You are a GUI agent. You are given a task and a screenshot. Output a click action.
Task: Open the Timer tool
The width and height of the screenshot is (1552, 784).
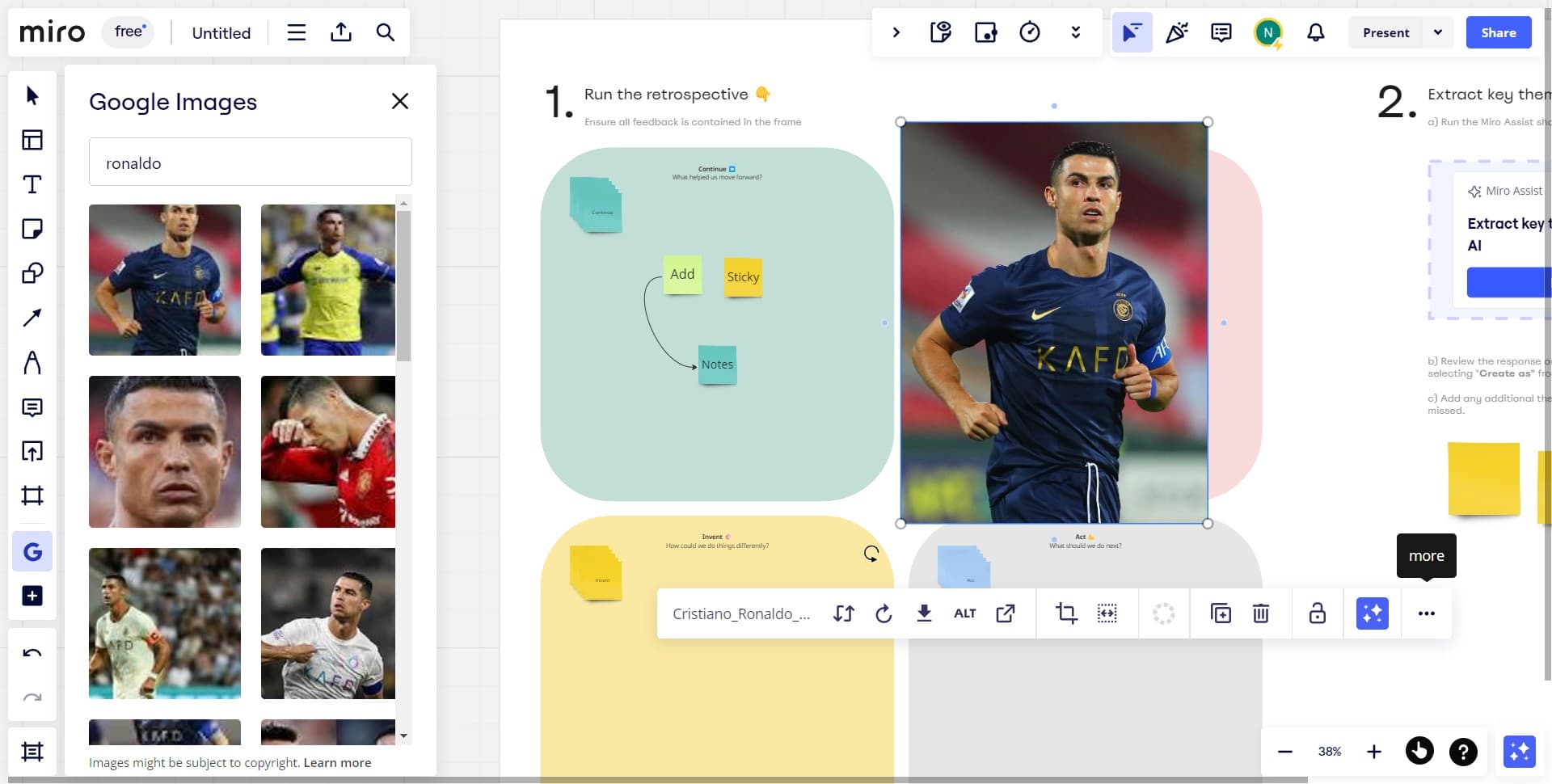[1029, 32]
